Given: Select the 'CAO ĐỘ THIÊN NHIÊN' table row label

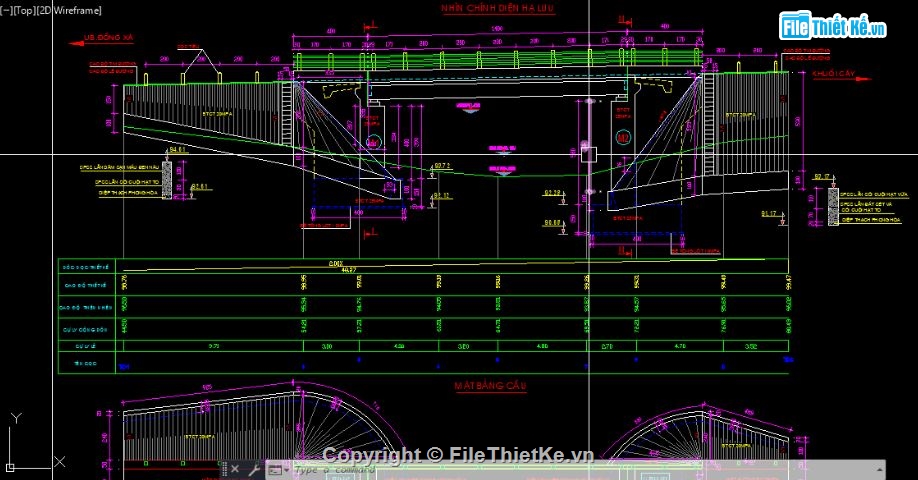Looking at the screenshot, I should tap(85, 307).
